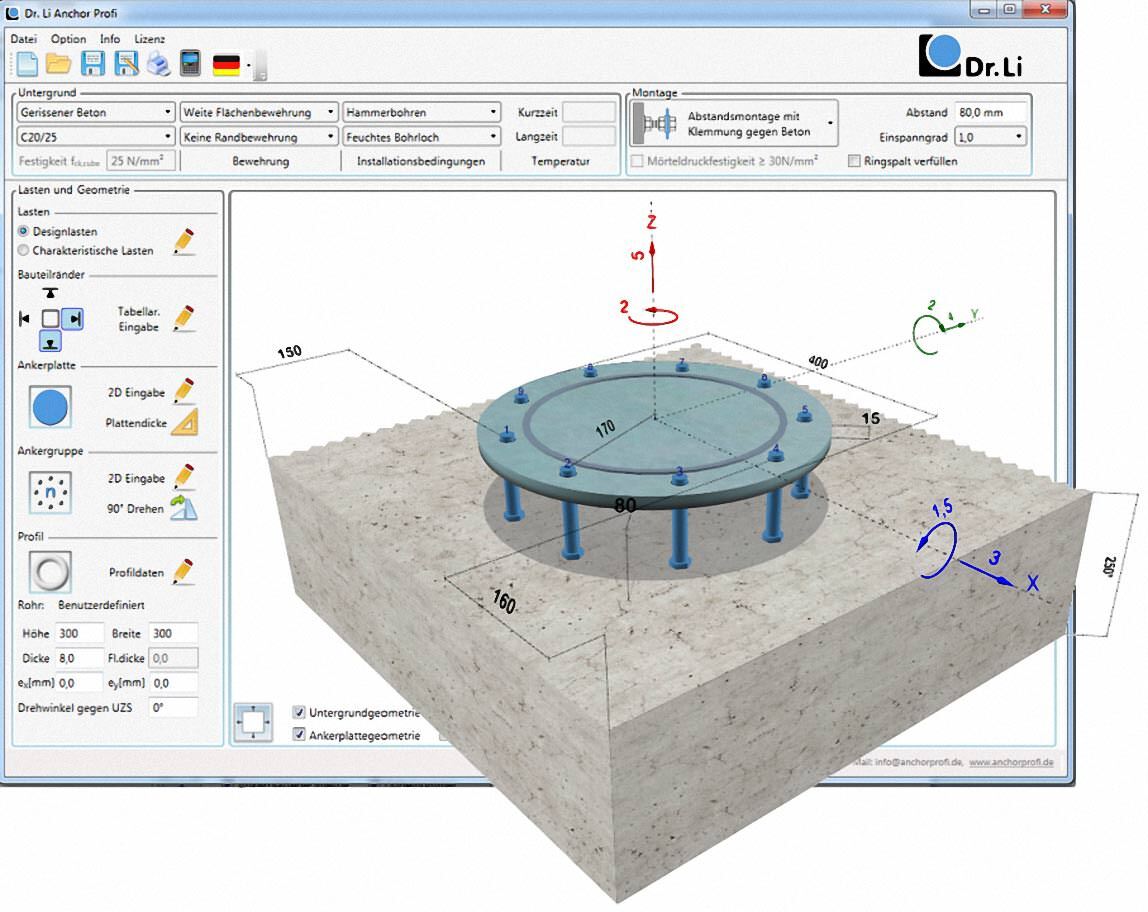The image size is (1148, 912).
Task: Print using the printer icon
Action: (159, 64)
